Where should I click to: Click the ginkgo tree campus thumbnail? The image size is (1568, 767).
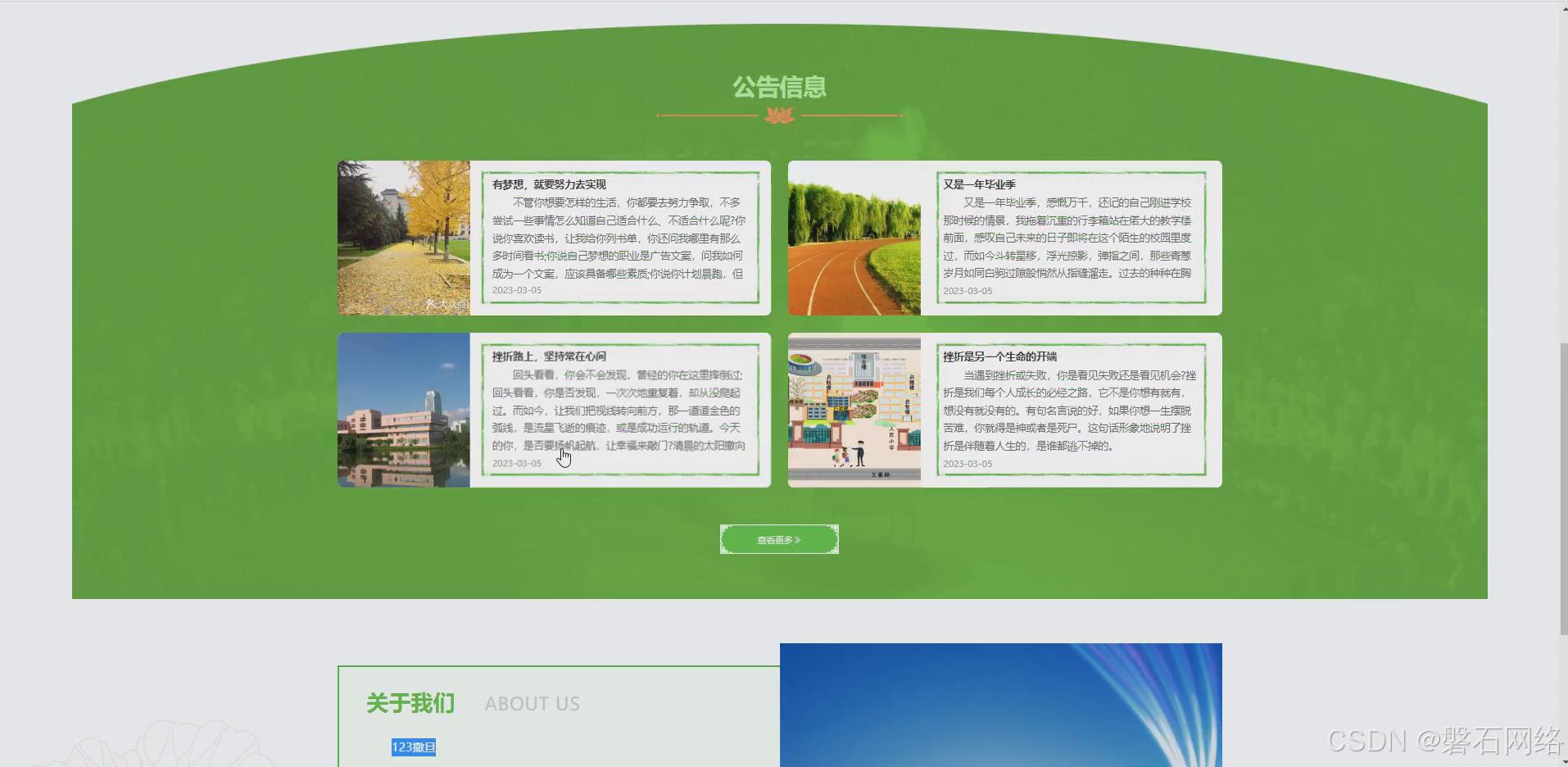tap(403, 238)
